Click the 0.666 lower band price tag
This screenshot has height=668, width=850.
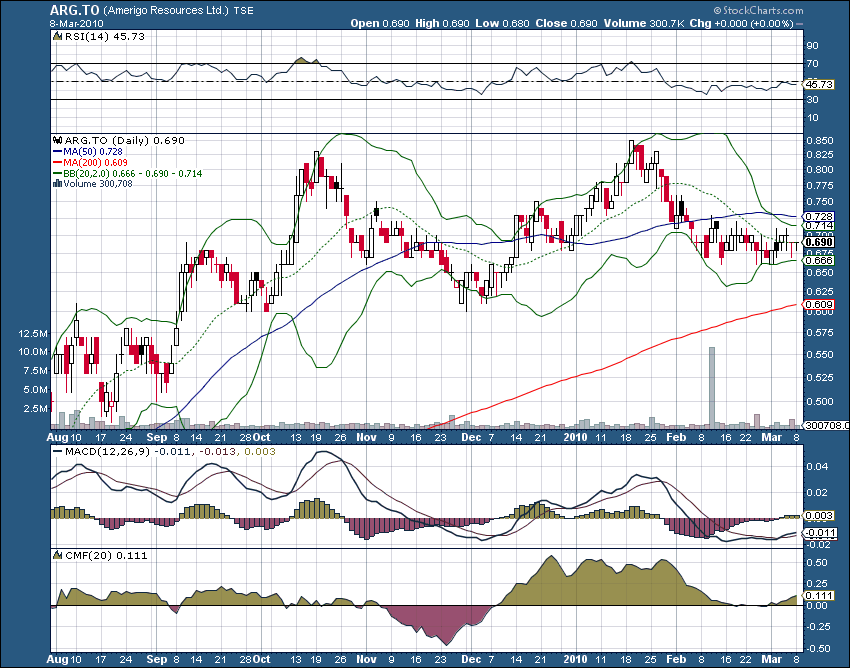click(819, 260)
